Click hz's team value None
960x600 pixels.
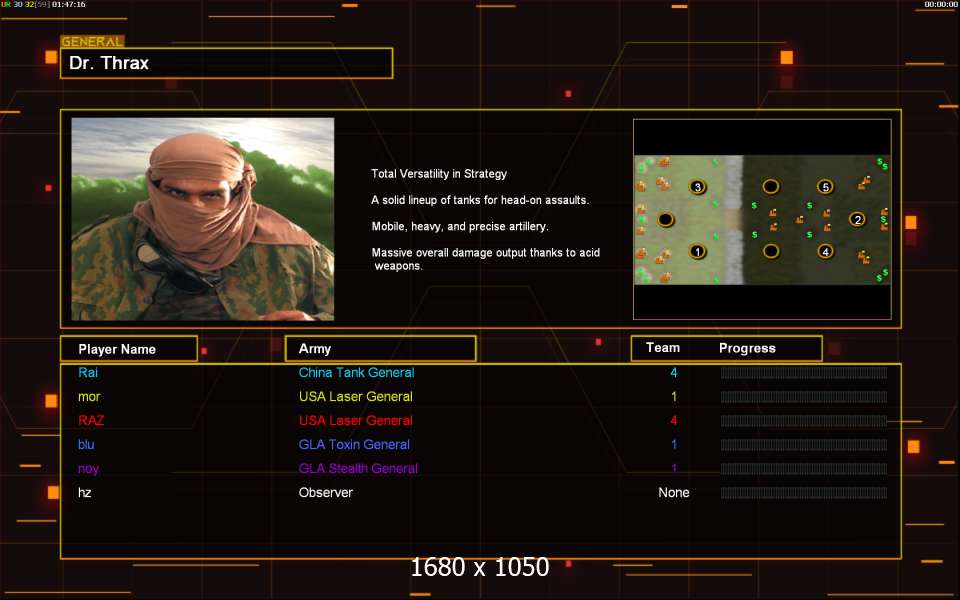(x=673, y=492)
